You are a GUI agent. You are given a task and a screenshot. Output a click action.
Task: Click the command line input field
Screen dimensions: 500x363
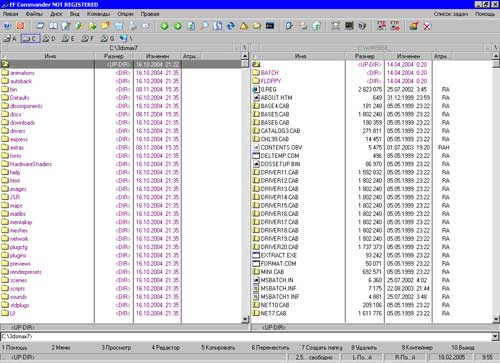(x=246, y=337)
